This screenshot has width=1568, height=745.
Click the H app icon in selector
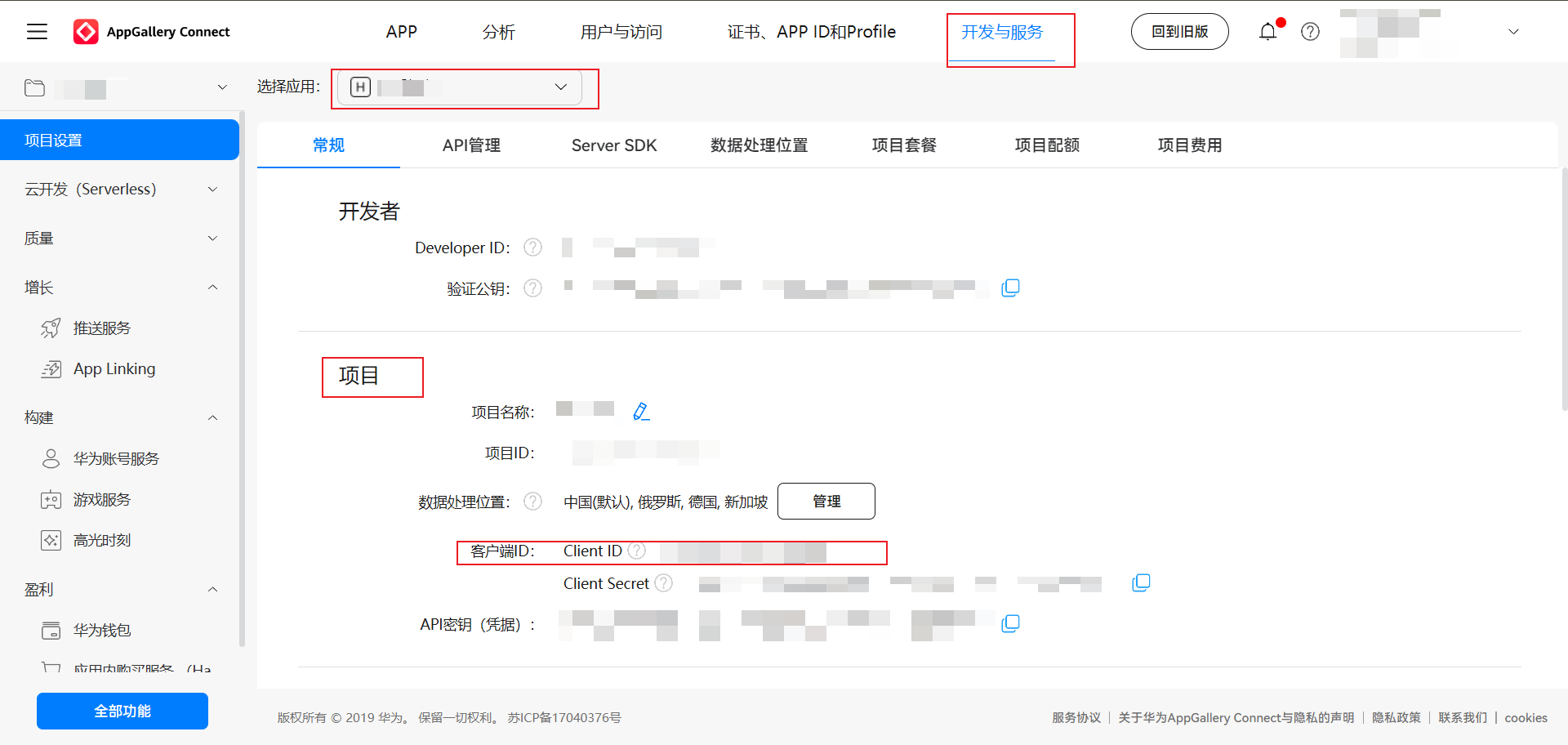[x=360, y=87]
